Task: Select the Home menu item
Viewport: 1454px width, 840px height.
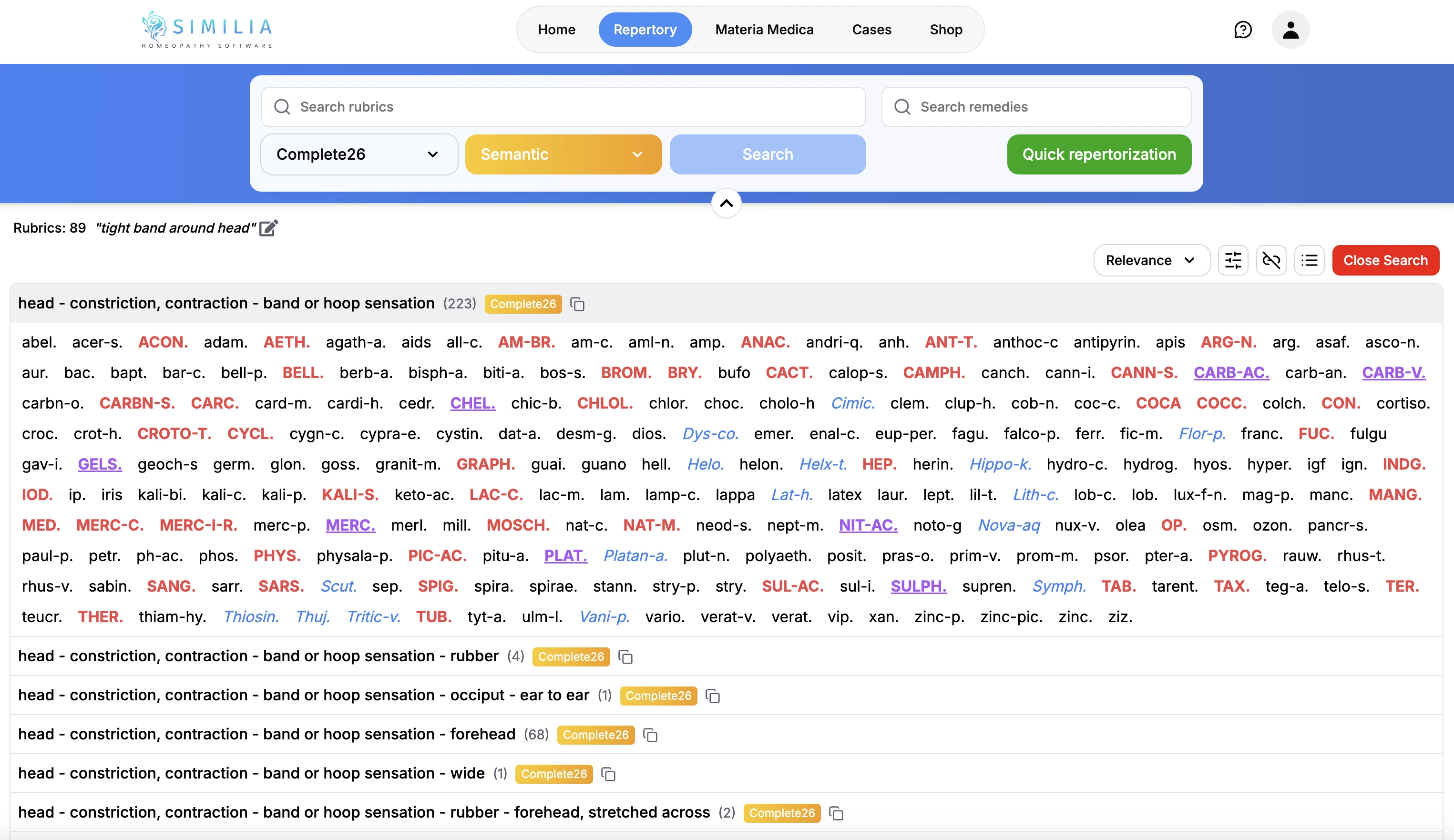Action: pyautogui.click(x=556, y=30)
